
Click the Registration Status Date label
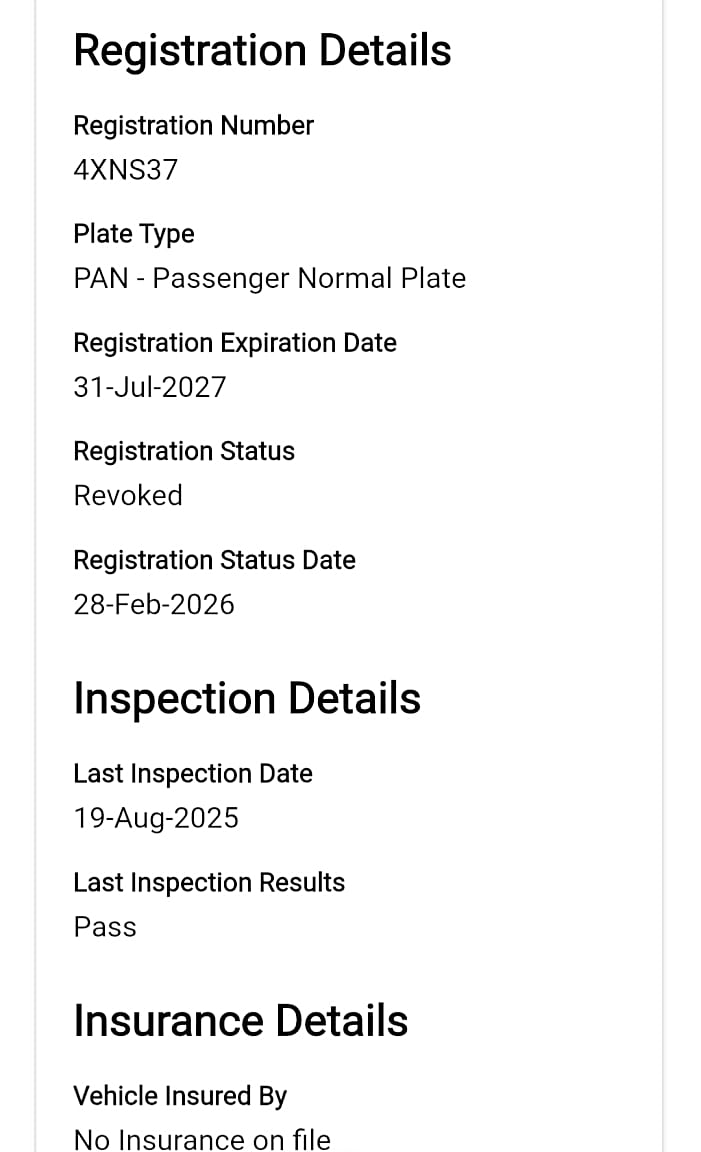tap(215, 561)
